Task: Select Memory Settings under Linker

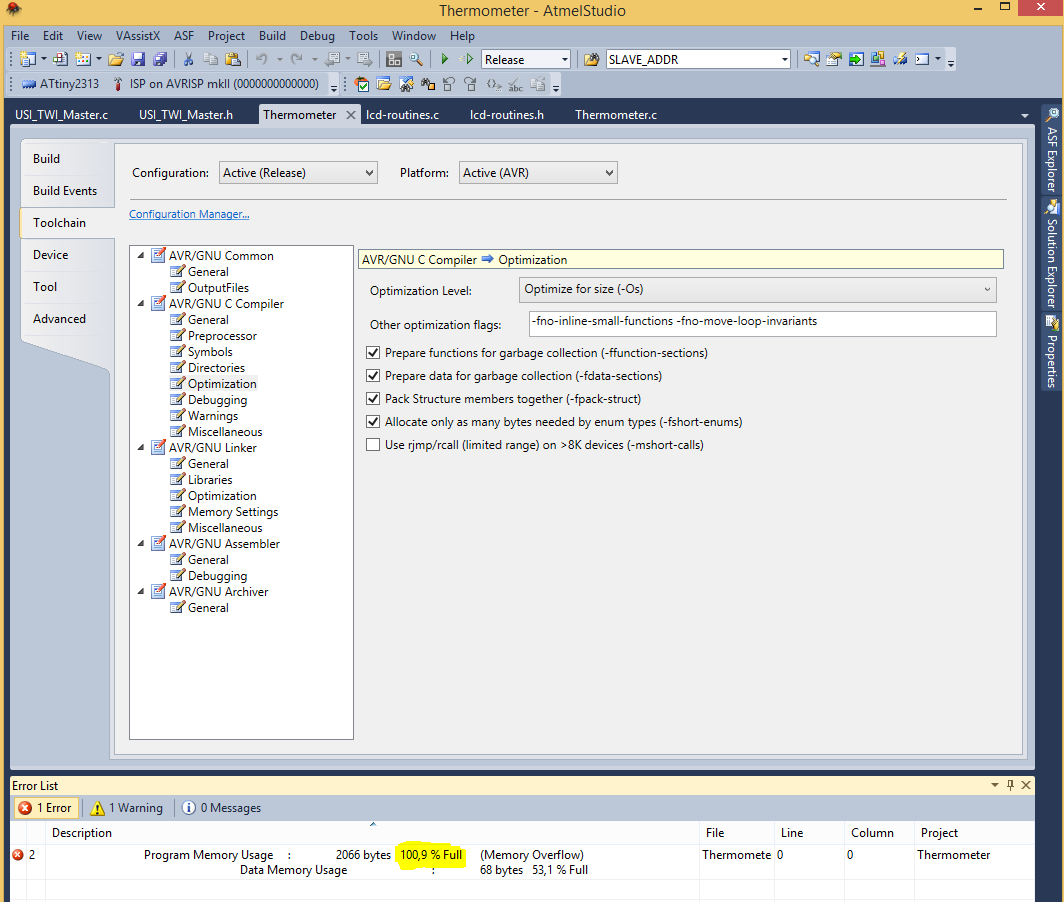Action: [x=233, y=512]
